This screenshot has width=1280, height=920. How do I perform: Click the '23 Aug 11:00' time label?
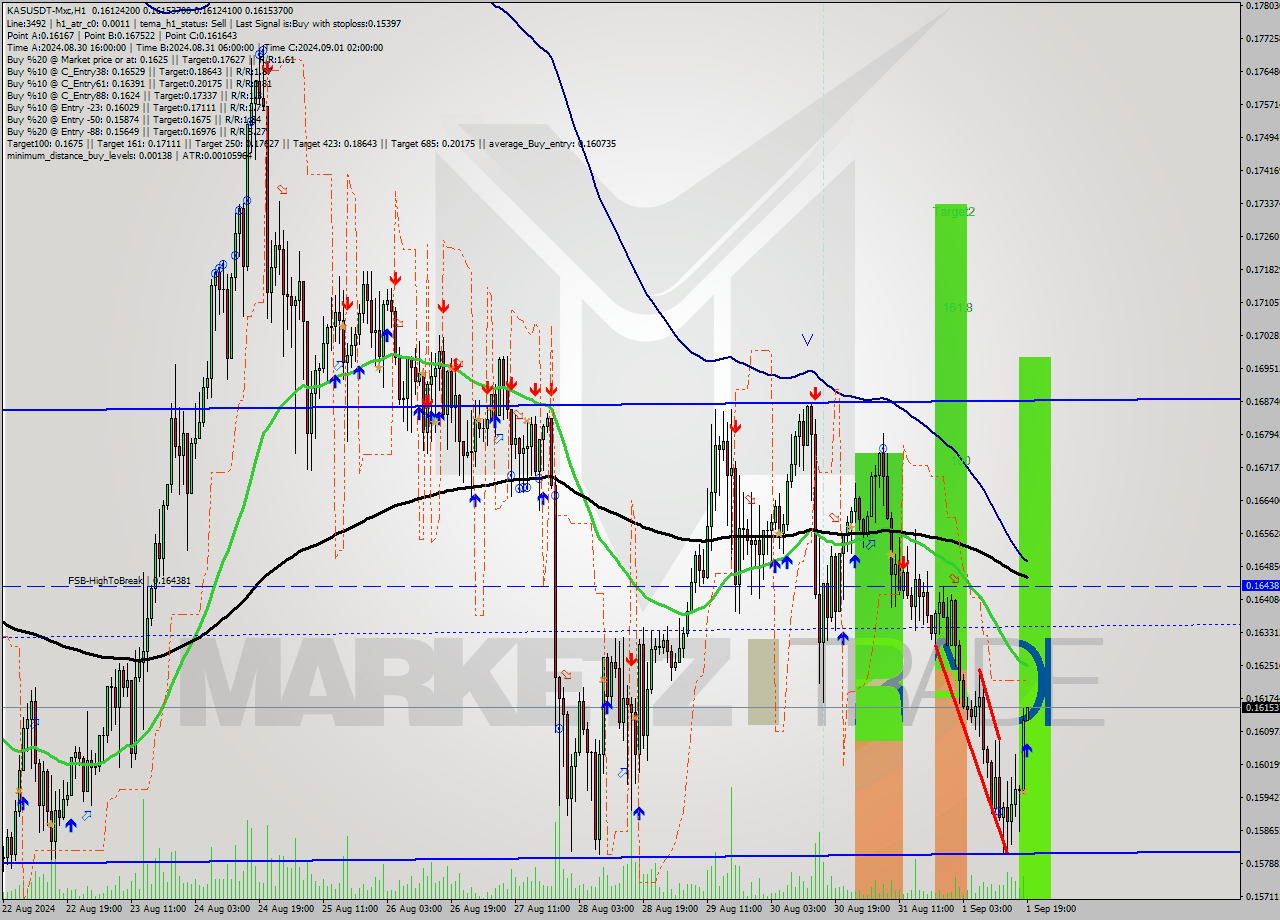coord(157,909)
